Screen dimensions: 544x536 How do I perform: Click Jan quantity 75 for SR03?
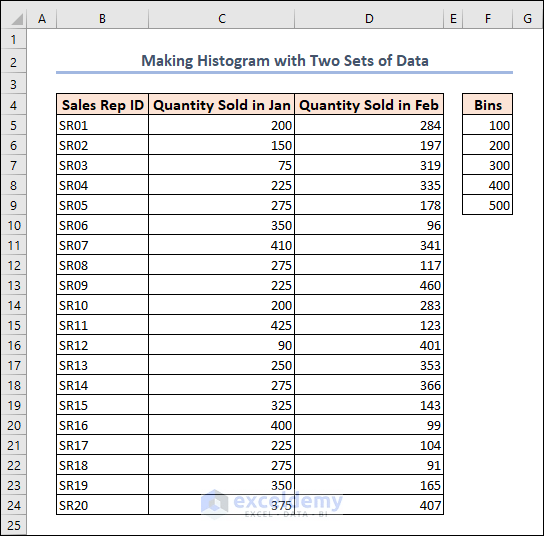[221, 165]
